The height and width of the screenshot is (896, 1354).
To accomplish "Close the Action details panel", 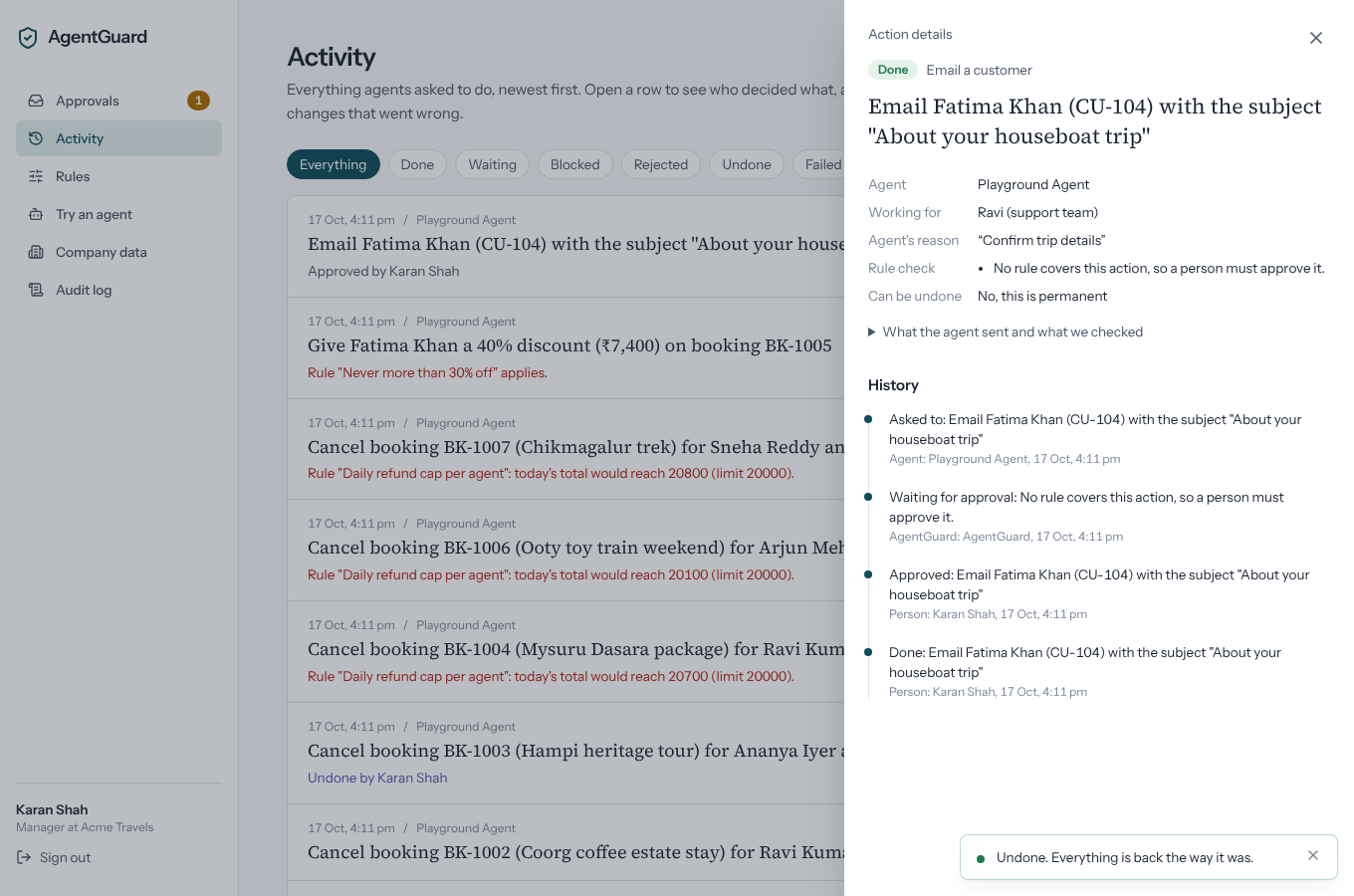I will pyautogui.click(x=1316, y=38).
